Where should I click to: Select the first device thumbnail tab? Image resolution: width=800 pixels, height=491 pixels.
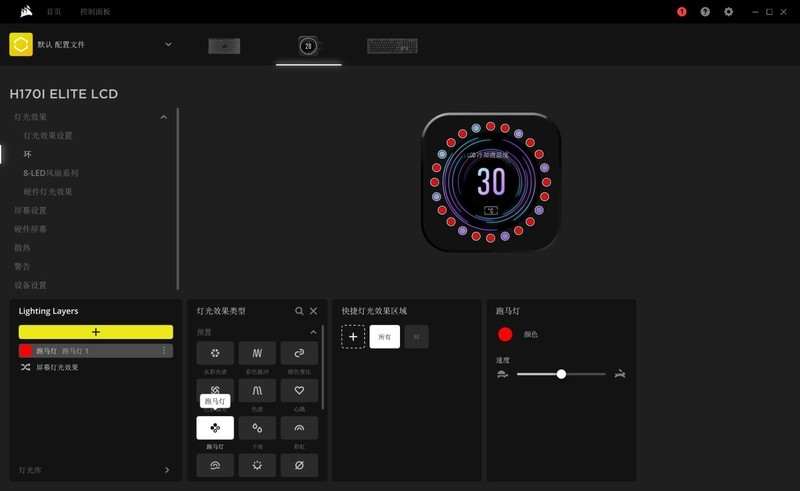224,46
